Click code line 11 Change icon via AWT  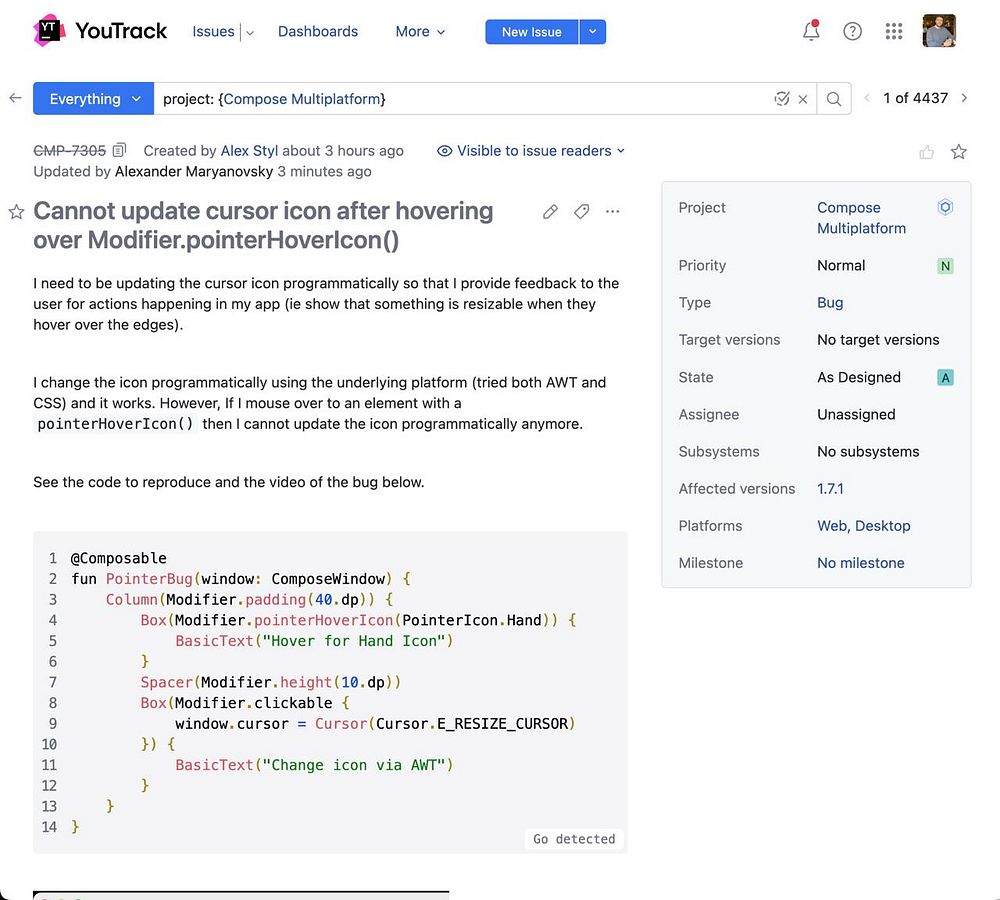click(314, 765)
